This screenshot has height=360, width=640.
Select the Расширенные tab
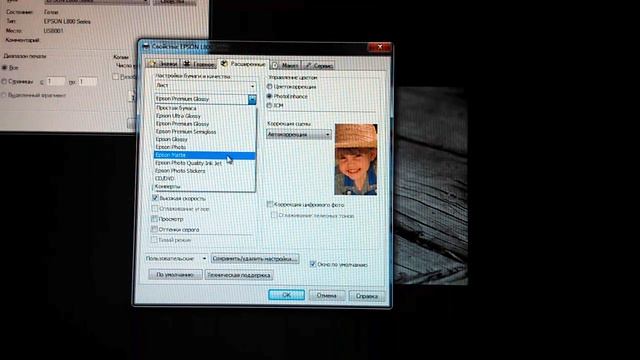click(243, 64)
